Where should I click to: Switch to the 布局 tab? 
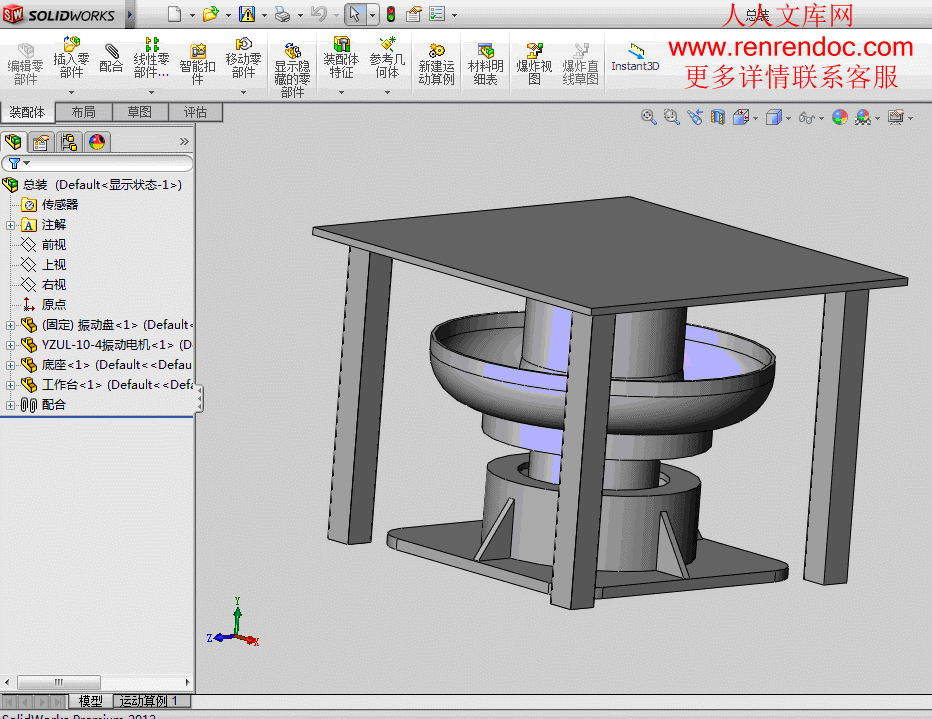[83, 112]
